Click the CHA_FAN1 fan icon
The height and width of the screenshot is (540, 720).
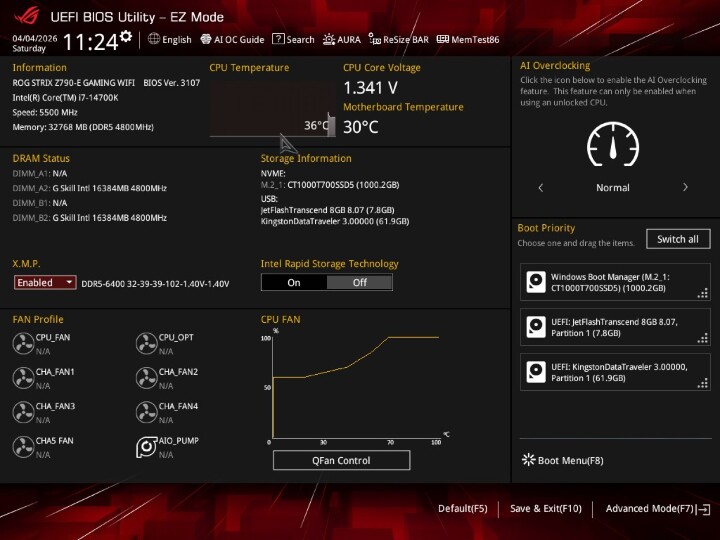click(x=23, y=378)
